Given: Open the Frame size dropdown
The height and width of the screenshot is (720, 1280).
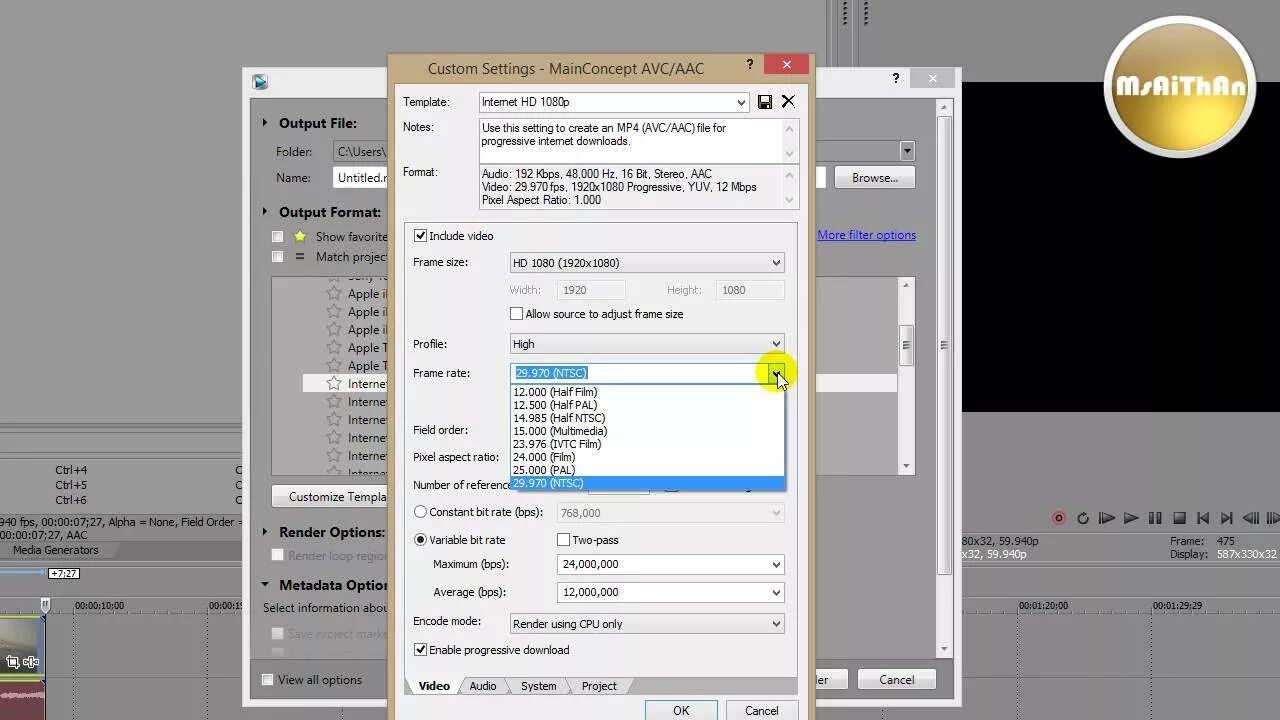Looking at the screenshot, I should (x=776, y=263).
